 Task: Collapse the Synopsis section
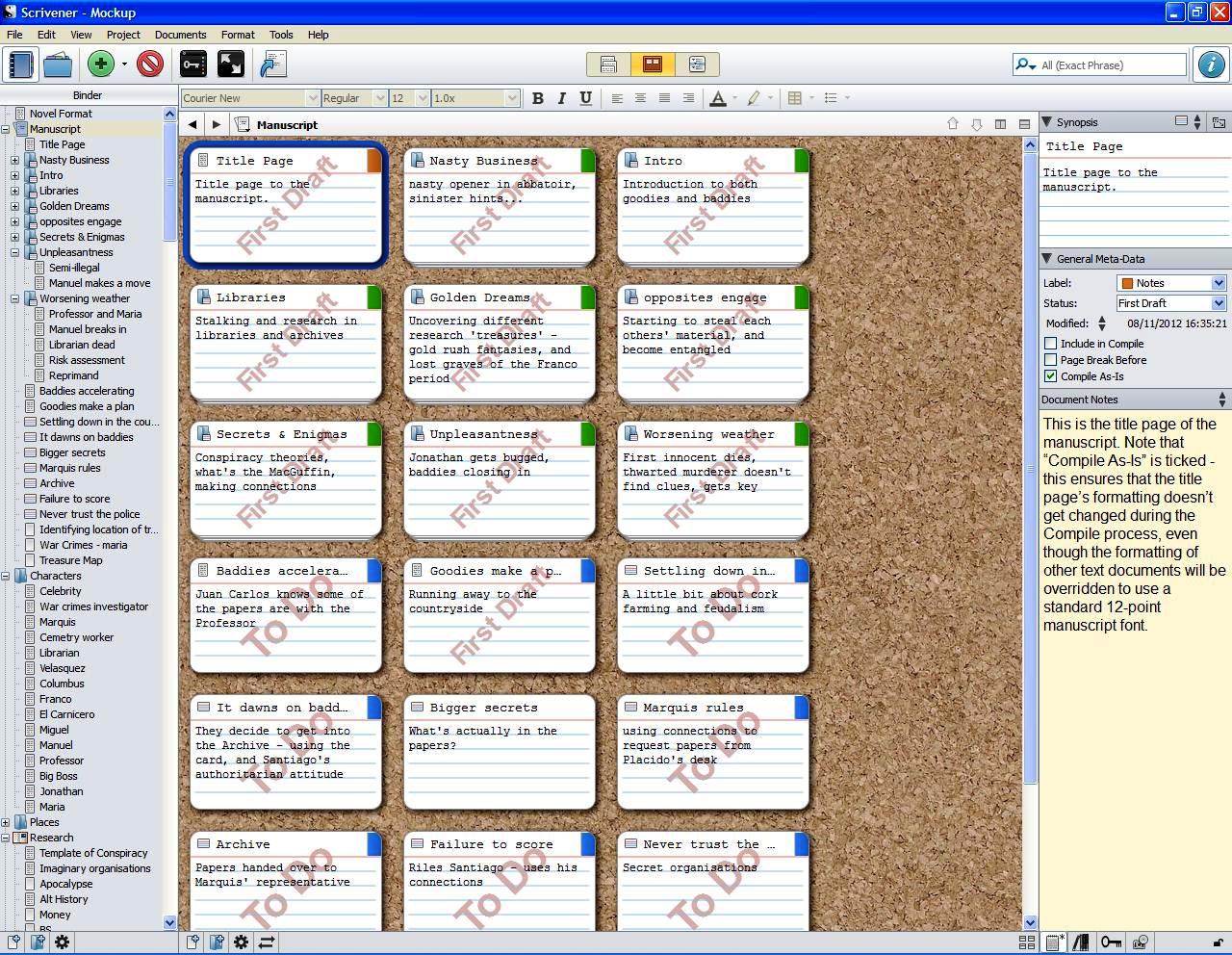(x=1046, y=122)
